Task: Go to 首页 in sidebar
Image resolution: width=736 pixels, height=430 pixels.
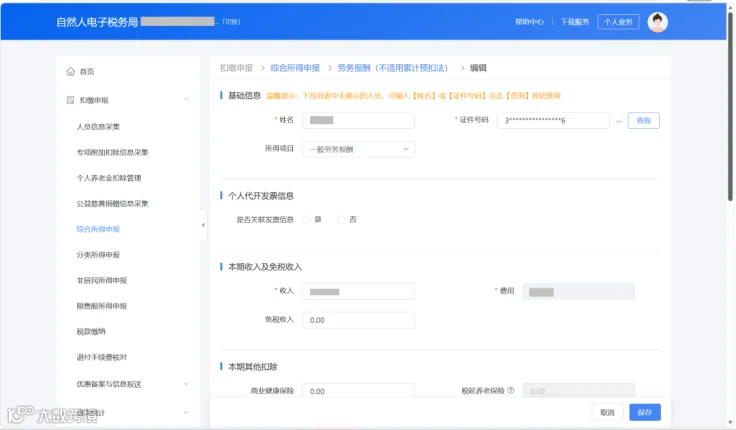Action: pyautogui.click(x=87, y=71)
